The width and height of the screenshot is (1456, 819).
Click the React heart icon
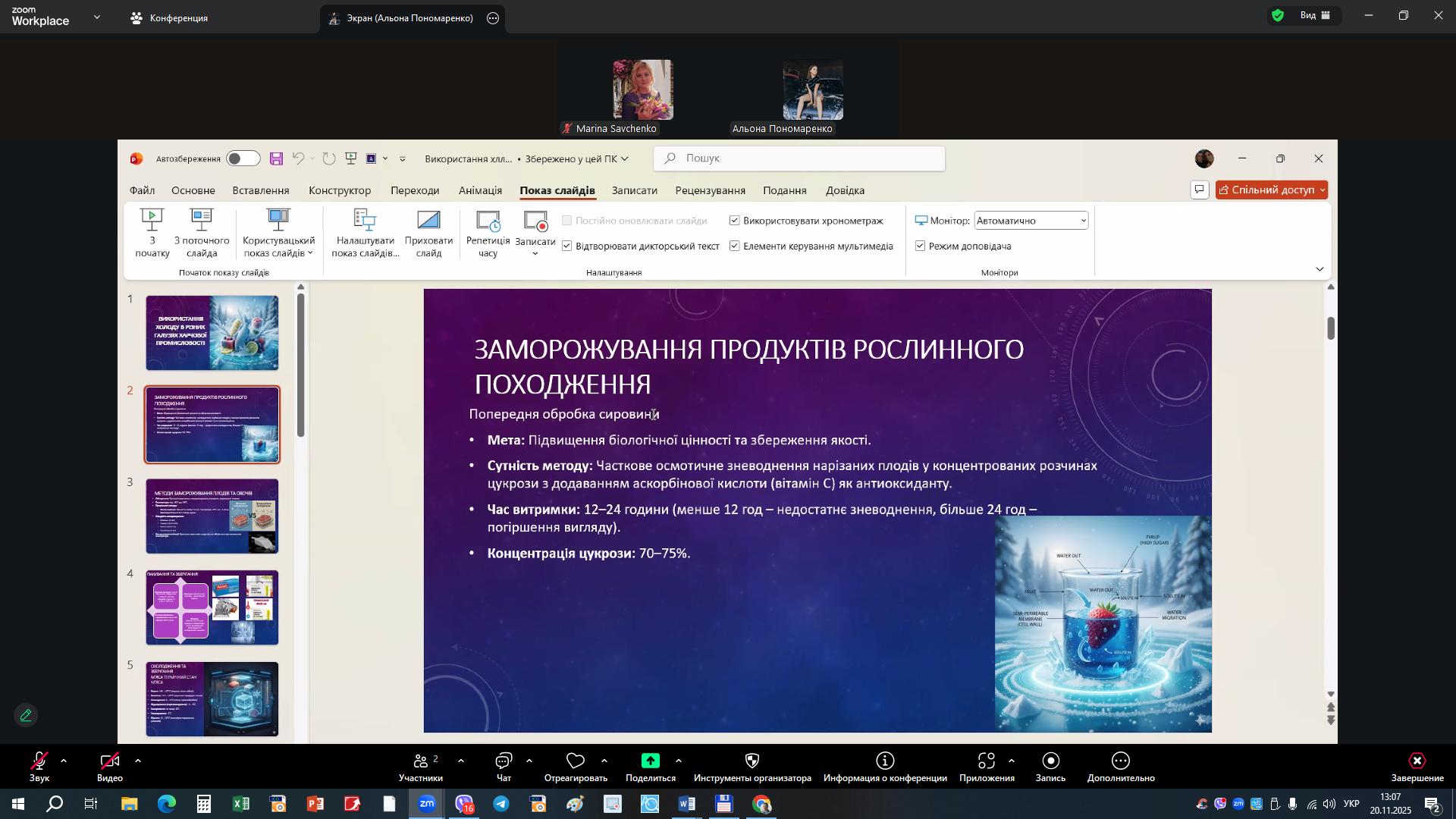[x=575, y=761]
